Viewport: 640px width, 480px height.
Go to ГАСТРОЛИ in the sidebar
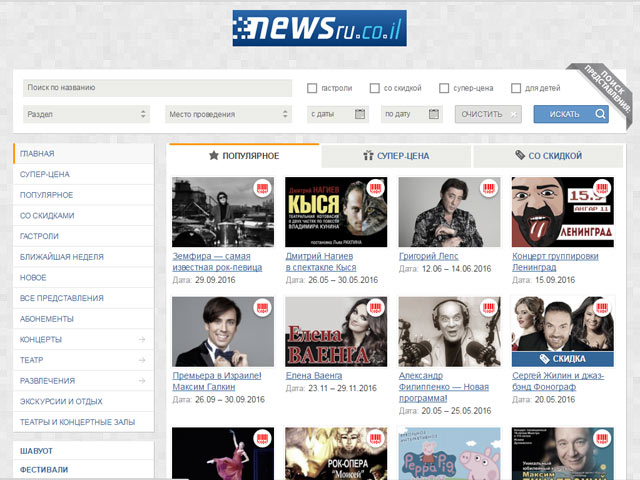84,236
